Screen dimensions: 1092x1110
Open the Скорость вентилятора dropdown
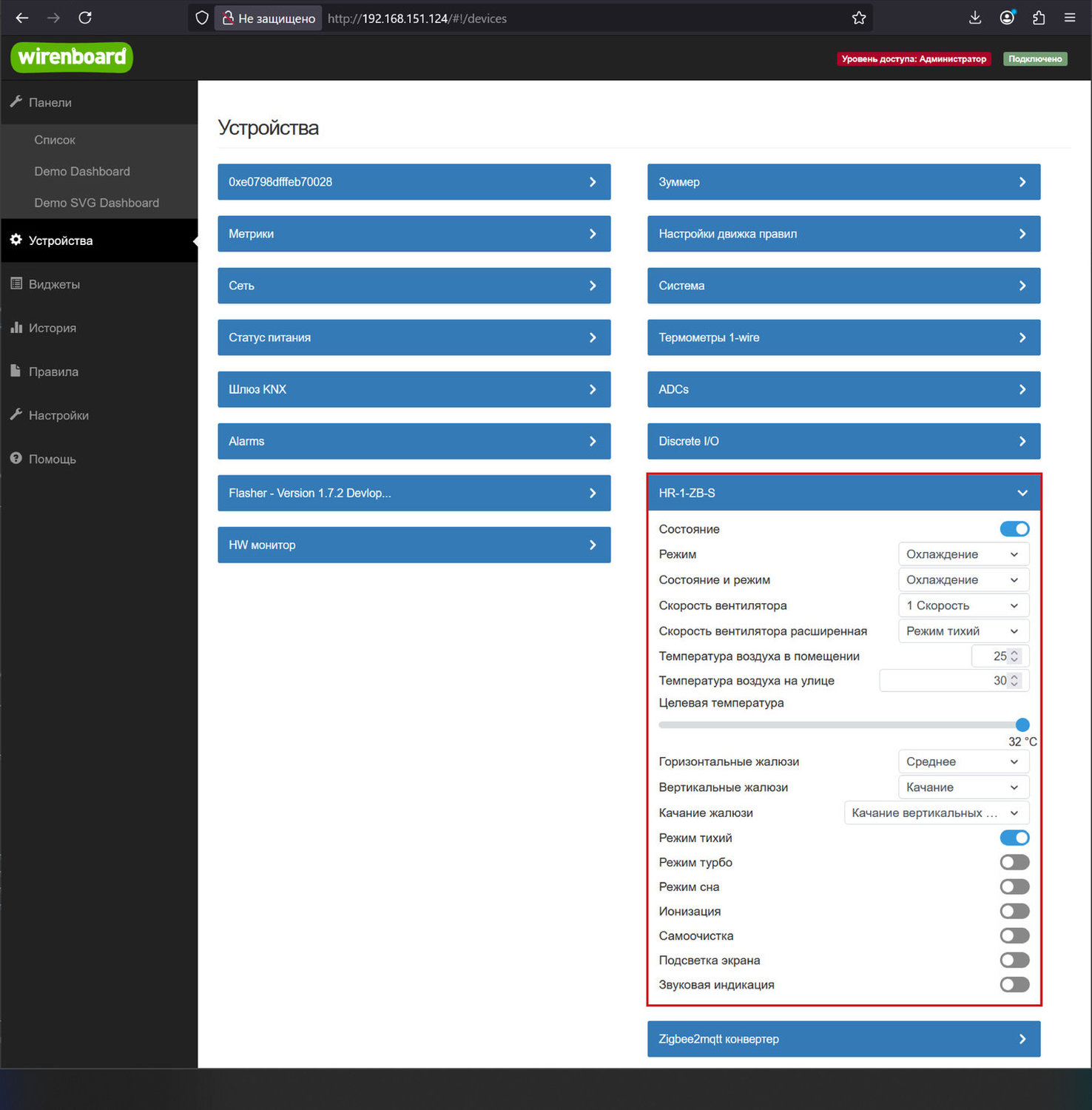click(963, 605)
